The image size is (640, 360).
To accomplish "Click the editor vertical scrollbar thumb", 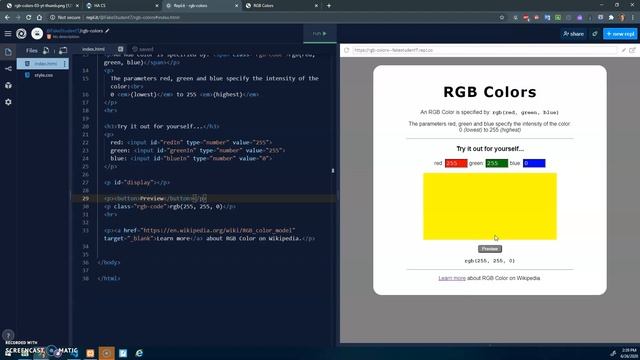I will point(333,171).
